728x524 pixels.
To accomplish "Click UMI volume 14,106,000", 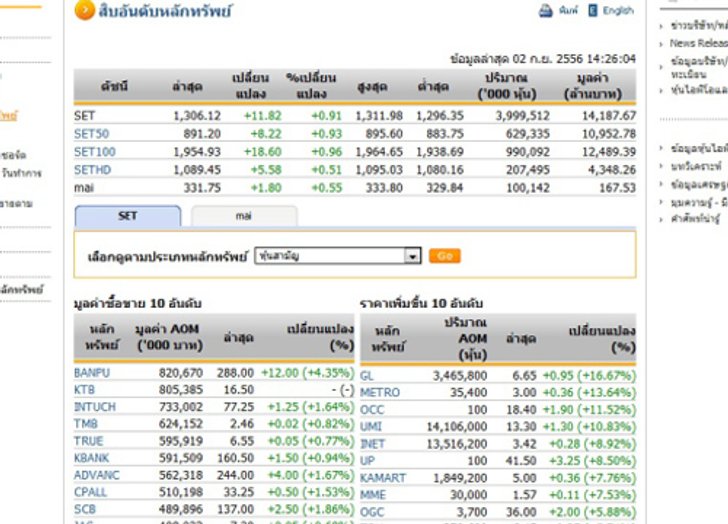I will coord(457,427).
